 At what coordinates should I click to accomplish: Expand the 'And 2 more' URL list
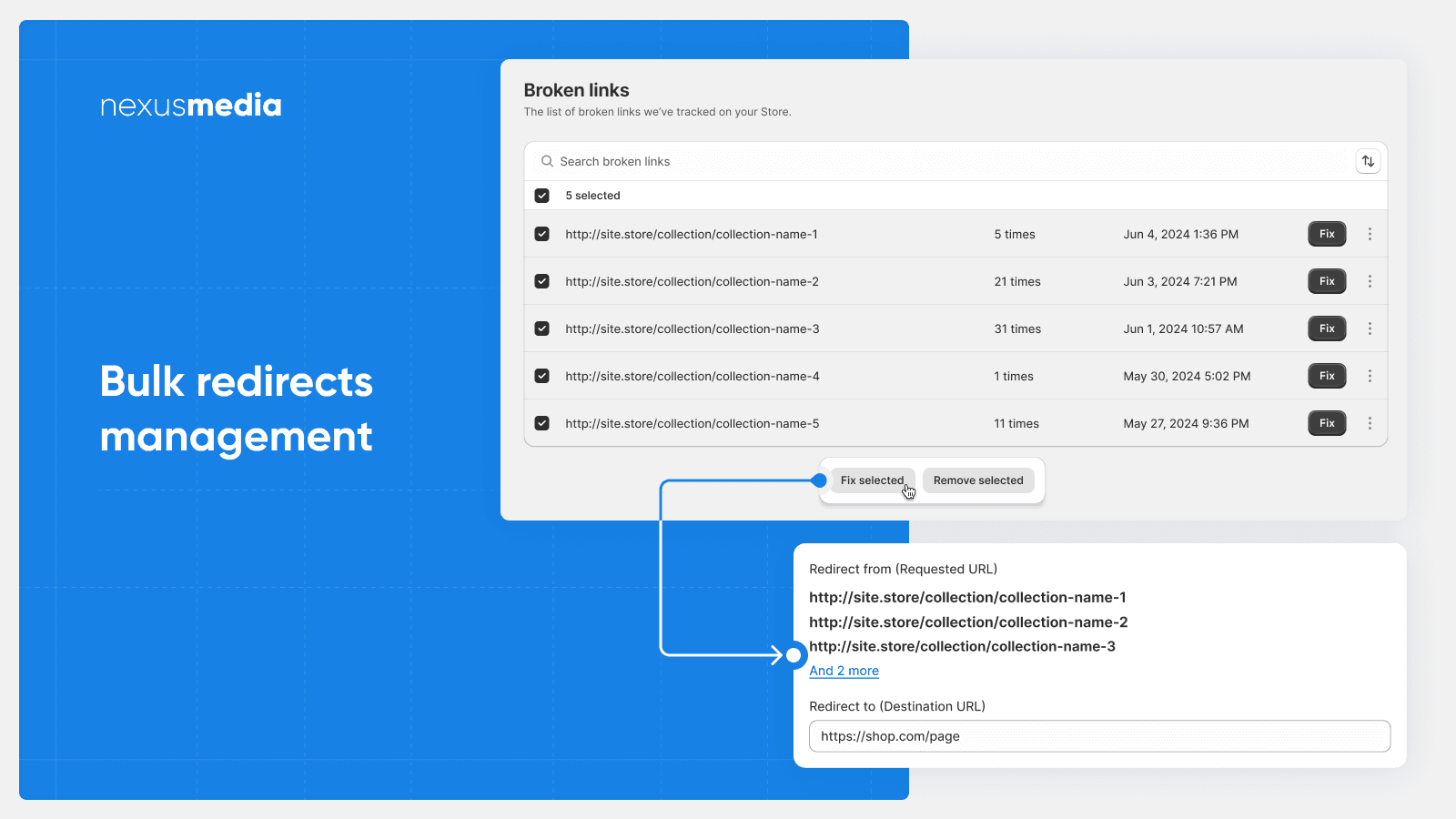pyautogui.click(x=844, y=671)
